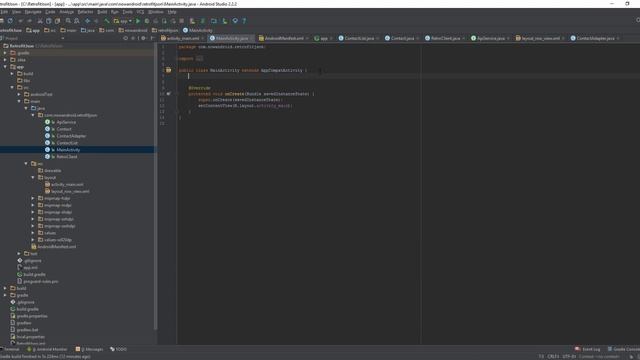Expand the test folder under src
640x360 pixels.
[19, 253]
